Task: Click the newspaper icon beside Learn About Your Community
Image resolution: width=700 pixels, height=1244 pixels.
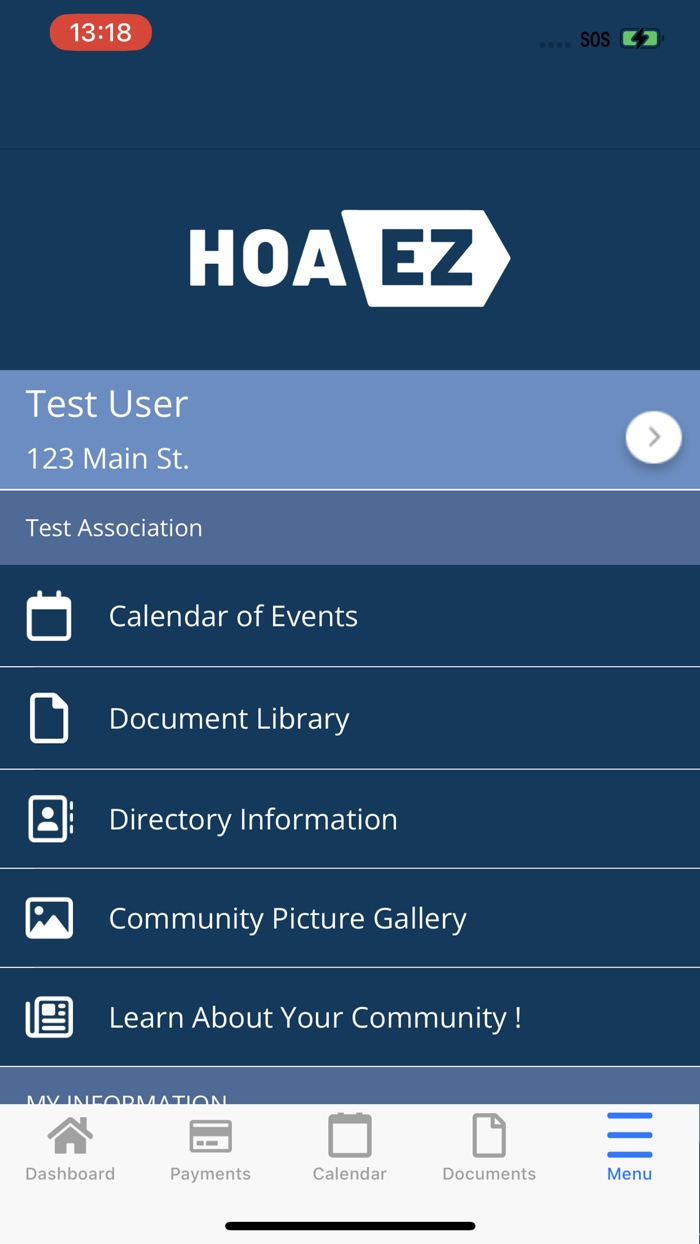Action: pyautogui.click(x=49, y=1016)
